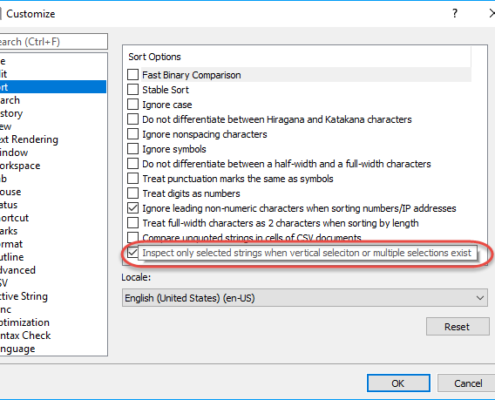This screenshot has height=400, width=495.
Task: Go to Syntax Check category
Action: tap(25, 335)
